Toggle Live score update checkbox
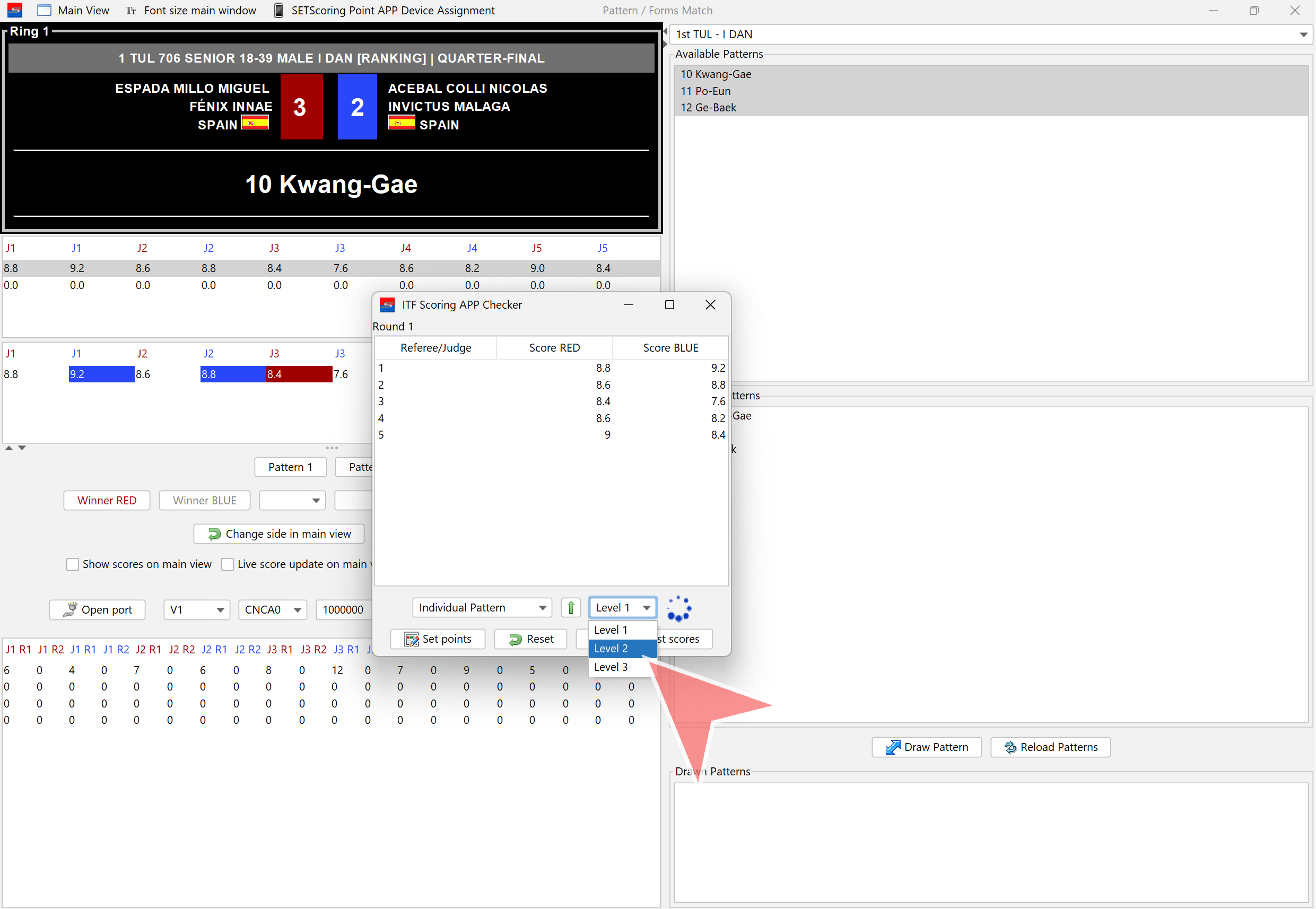This screenshot has height=909, width=1316. point(228,564)
